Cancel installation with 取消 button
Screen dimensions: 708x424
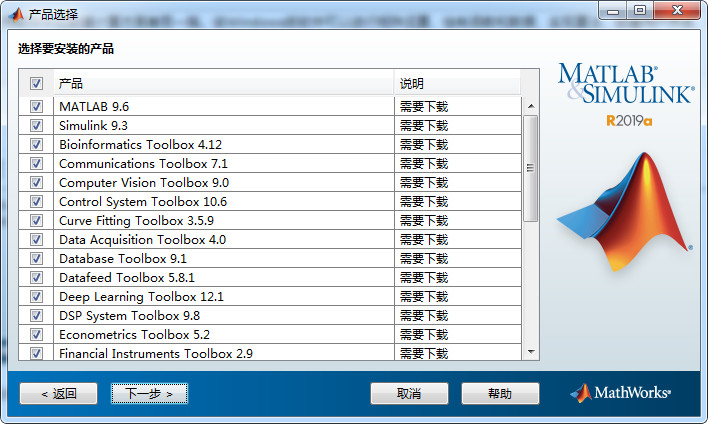tap(409, 394)
